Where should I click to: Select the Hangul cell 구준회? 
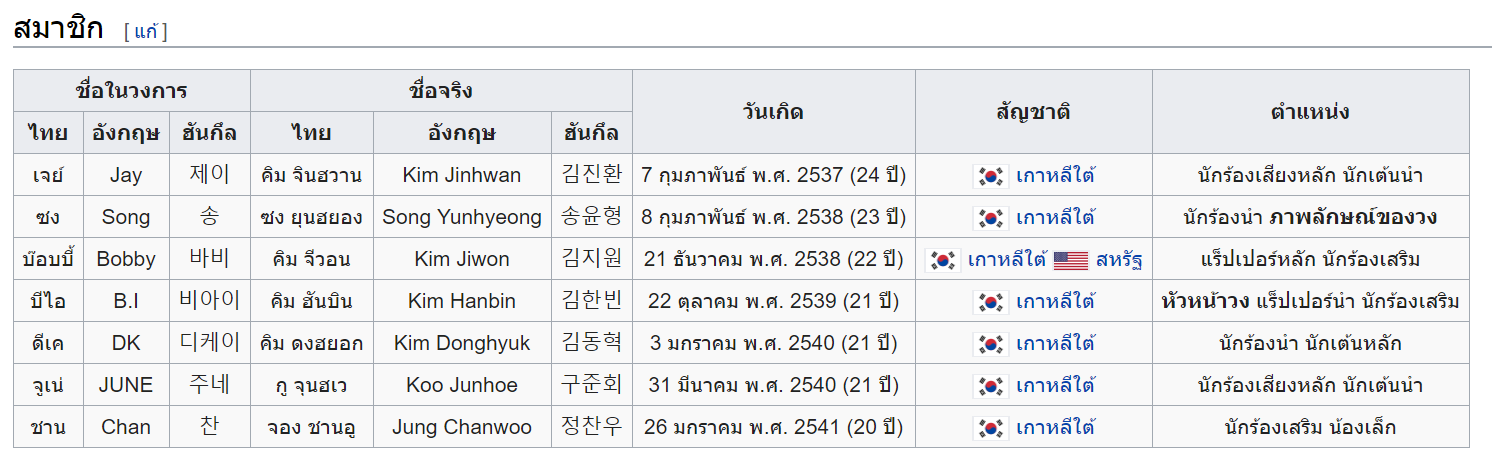pyautogui.click(x=592, y=385)
